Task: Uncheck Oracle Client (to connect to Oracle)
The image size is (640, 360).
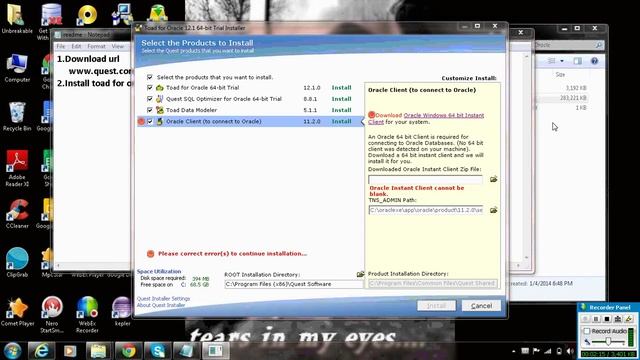Action: pyautogui.click(x=149, y=121)
